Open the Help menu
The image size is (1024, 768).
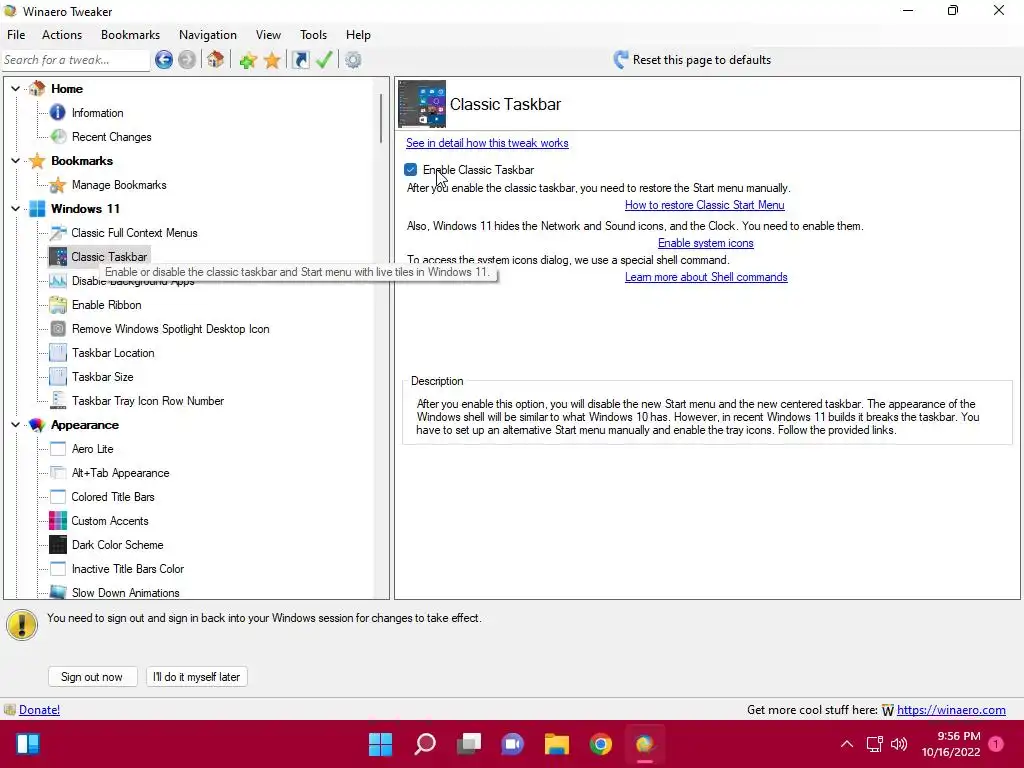tap(358, 35)
